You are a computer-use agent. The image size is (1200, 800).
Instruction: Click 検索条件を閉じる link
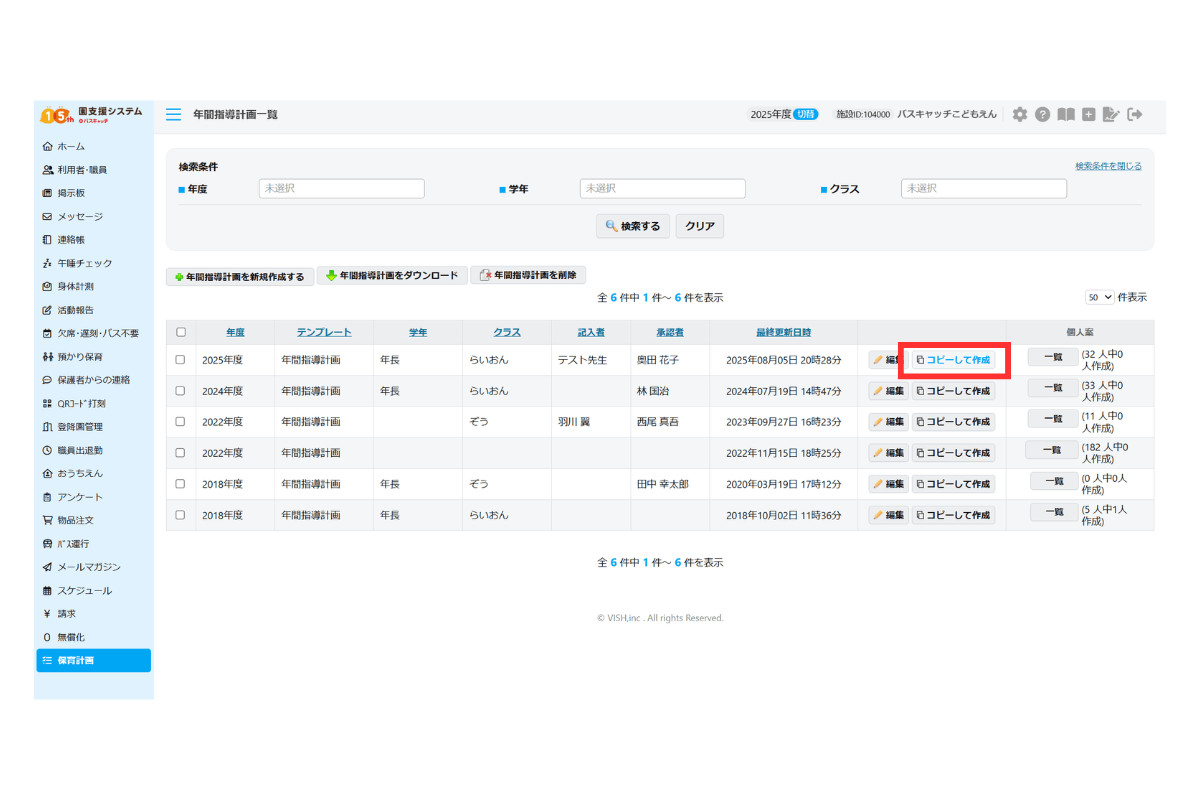[x=1107, y=166]
